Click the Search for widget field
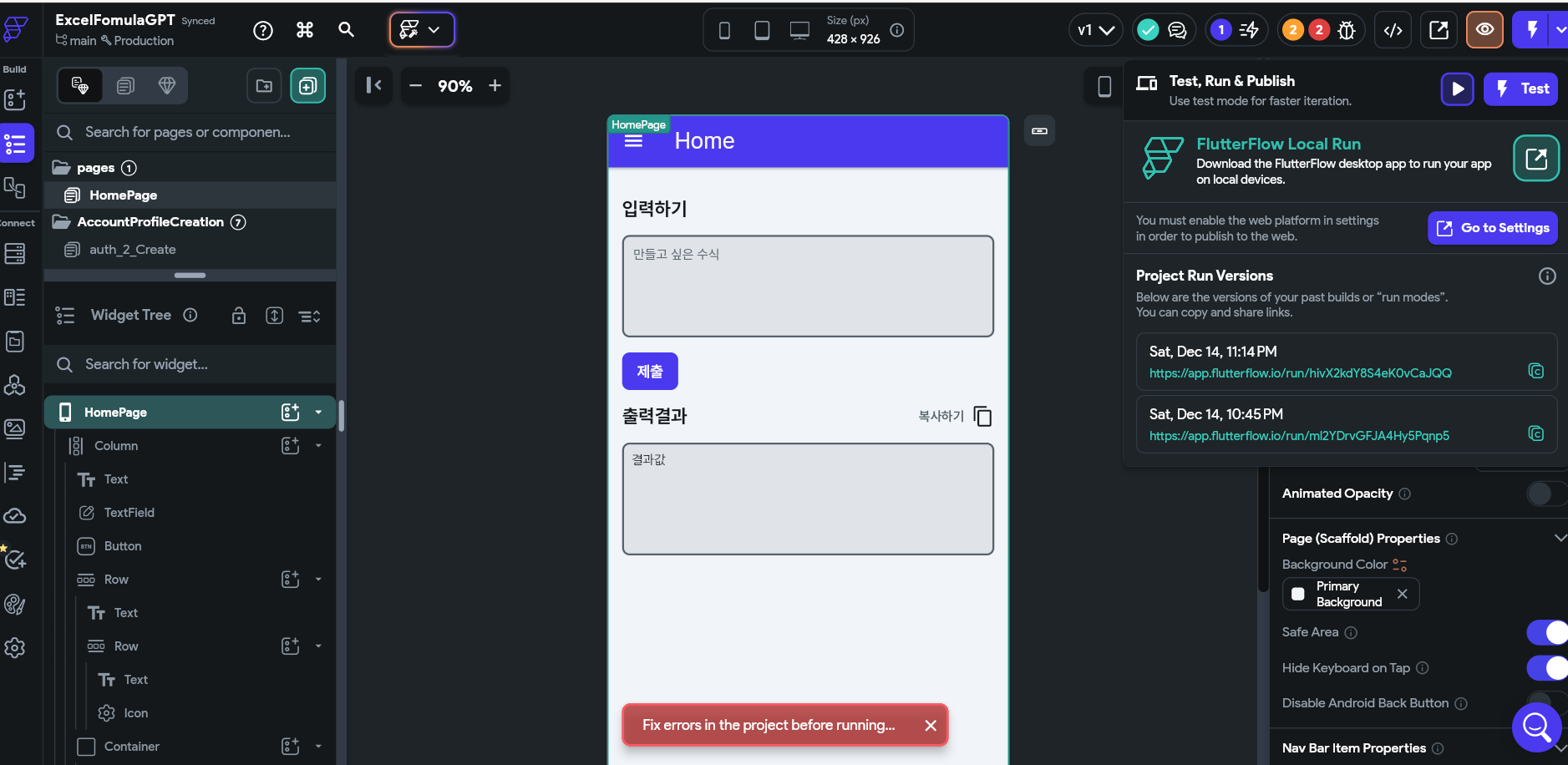The image size is (1568, 765). [x=190, y=364]
